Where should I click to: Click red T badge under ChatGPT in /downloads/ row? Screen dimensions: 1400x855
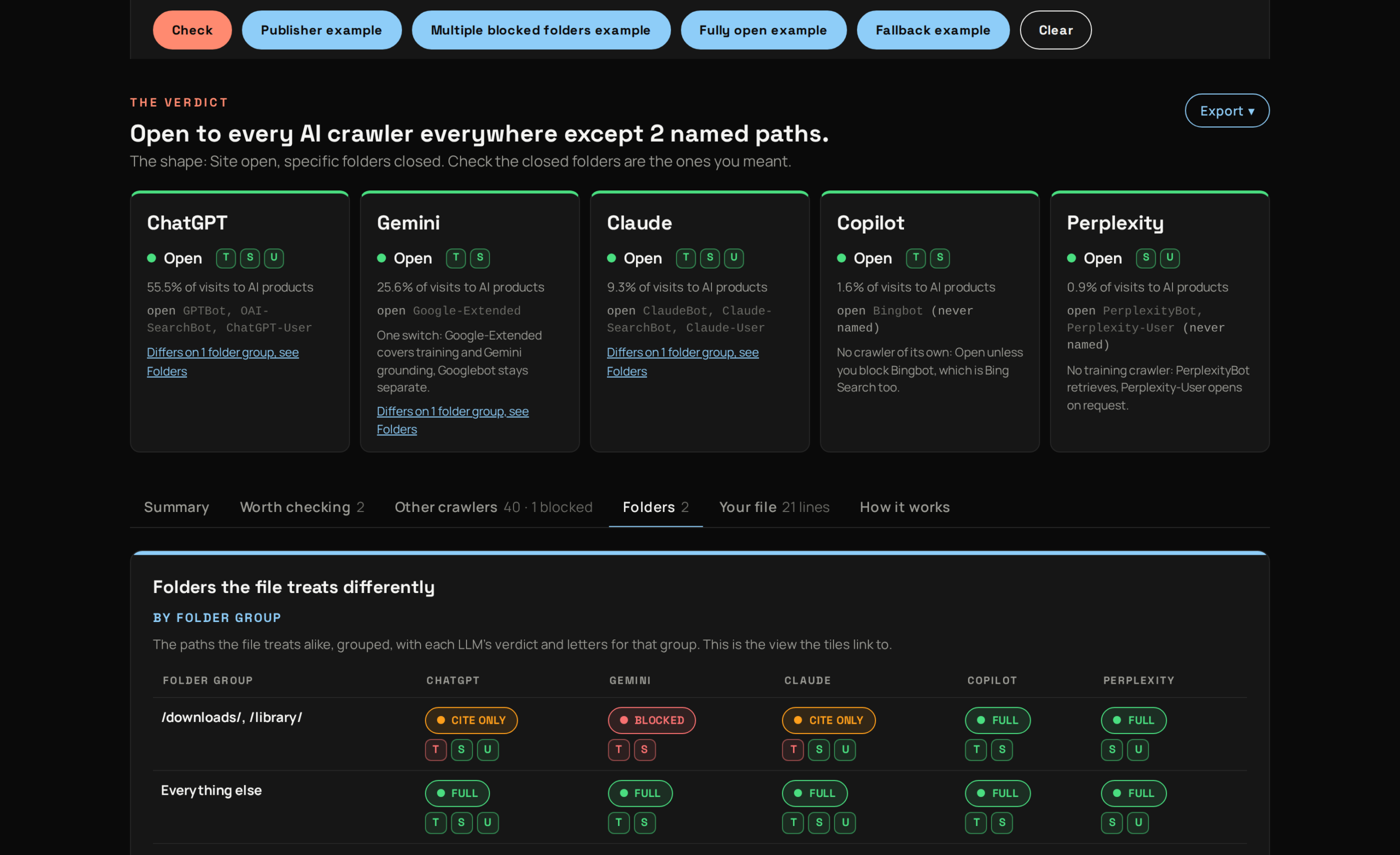click(x=436, y=749)
